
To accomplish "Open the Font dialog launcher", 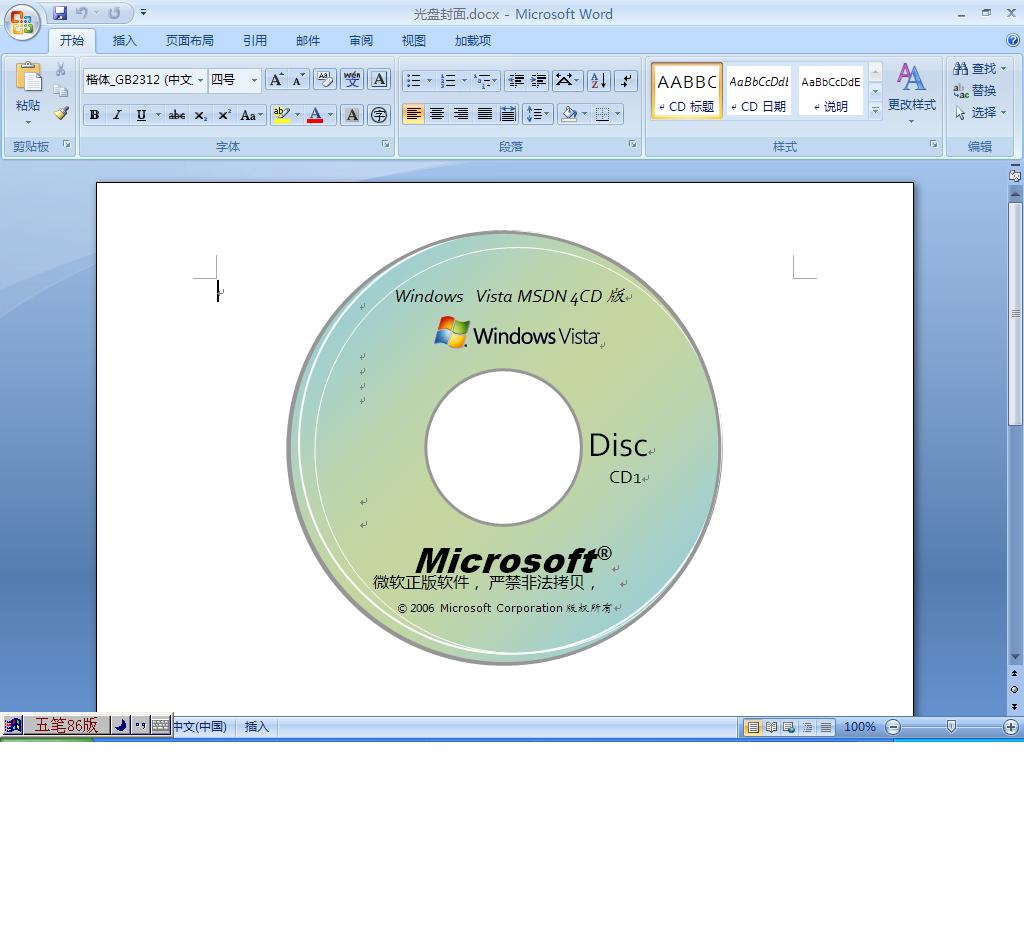I will pyautogui.click(x=385, y=144).
